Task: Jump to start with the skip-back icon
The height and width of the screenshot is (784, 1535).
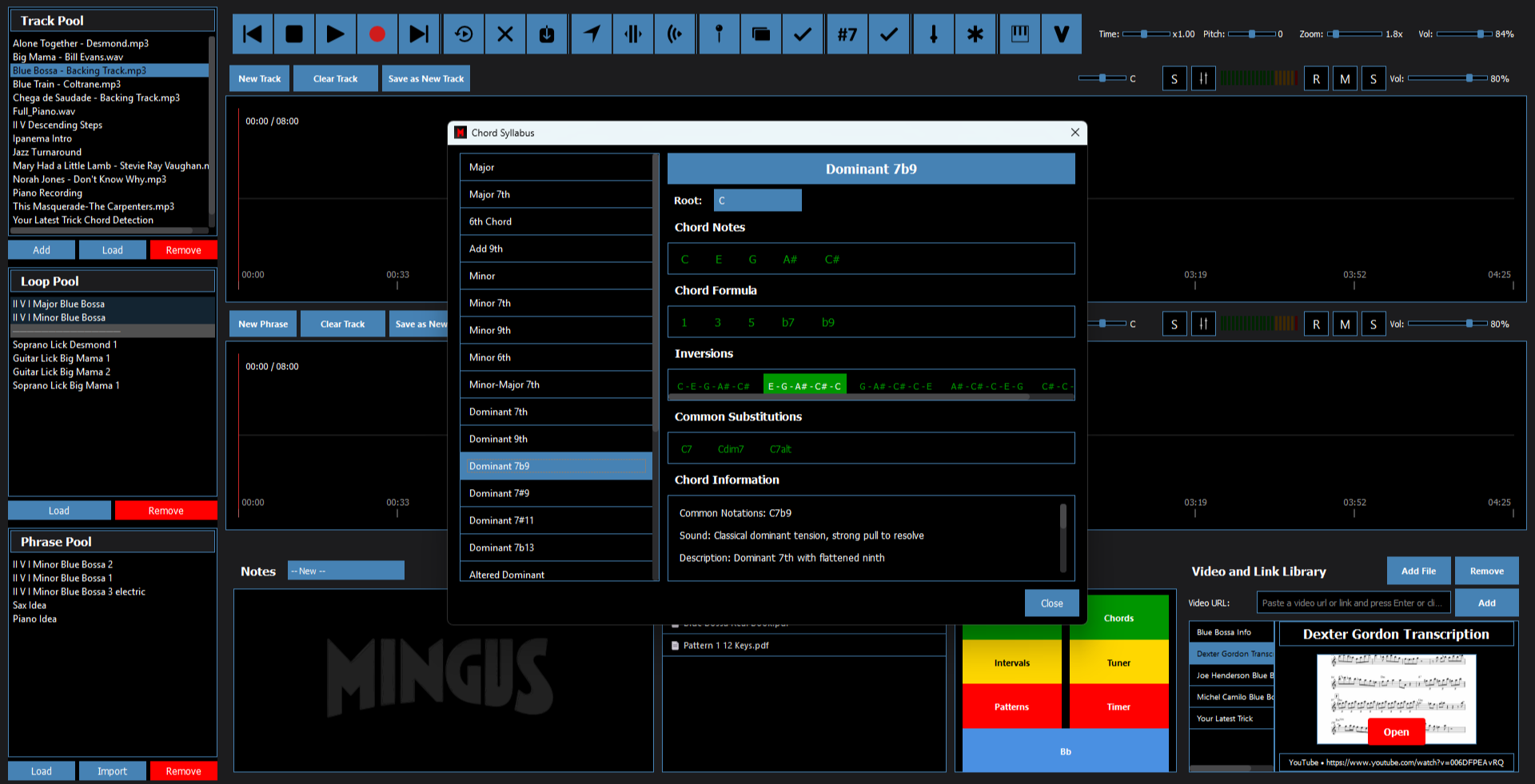Action: tap(253, 34)
